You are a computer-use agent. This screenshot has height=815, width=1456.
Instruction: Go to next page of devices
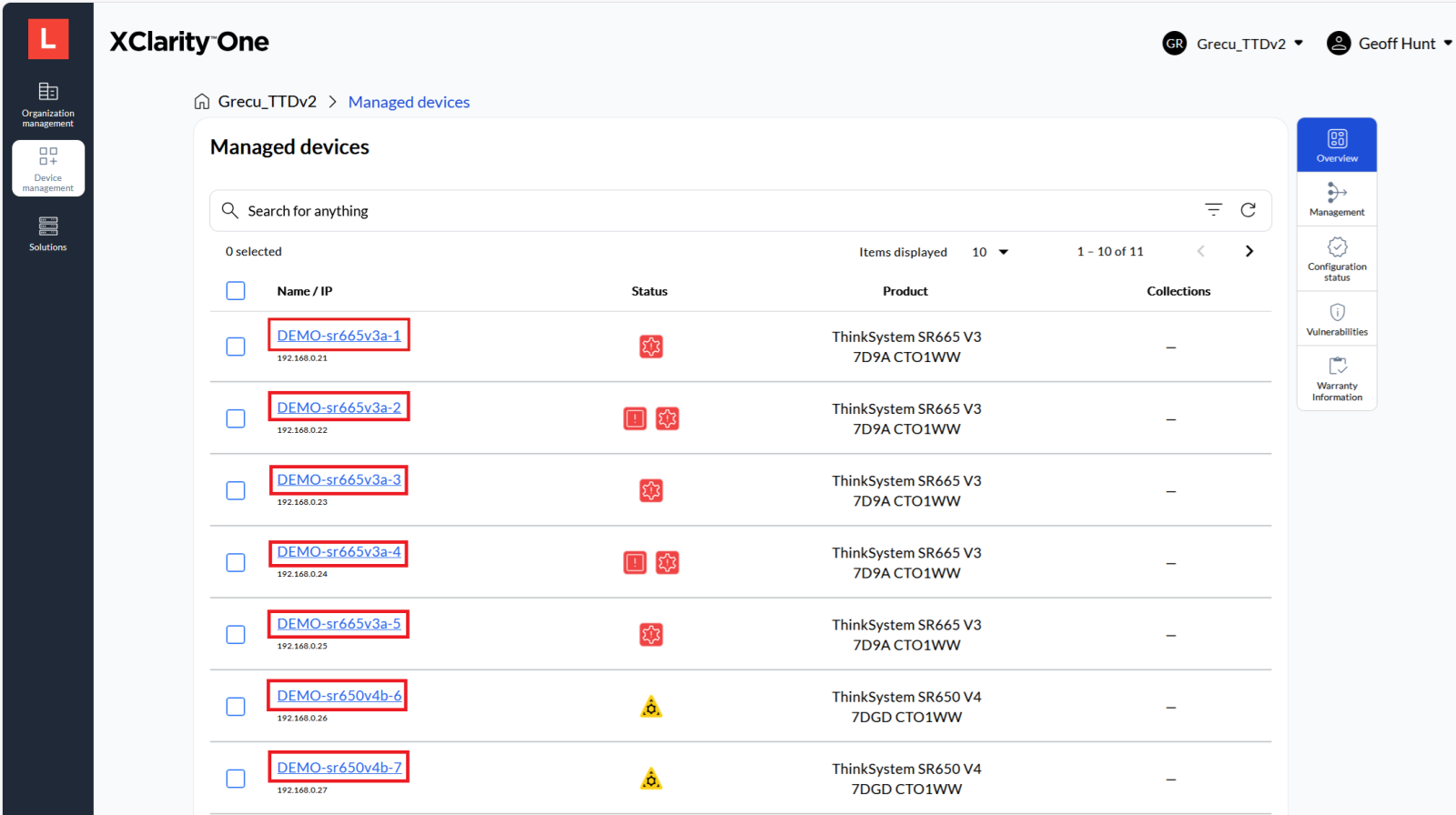pyautogui.click(x=1249, y=251)
